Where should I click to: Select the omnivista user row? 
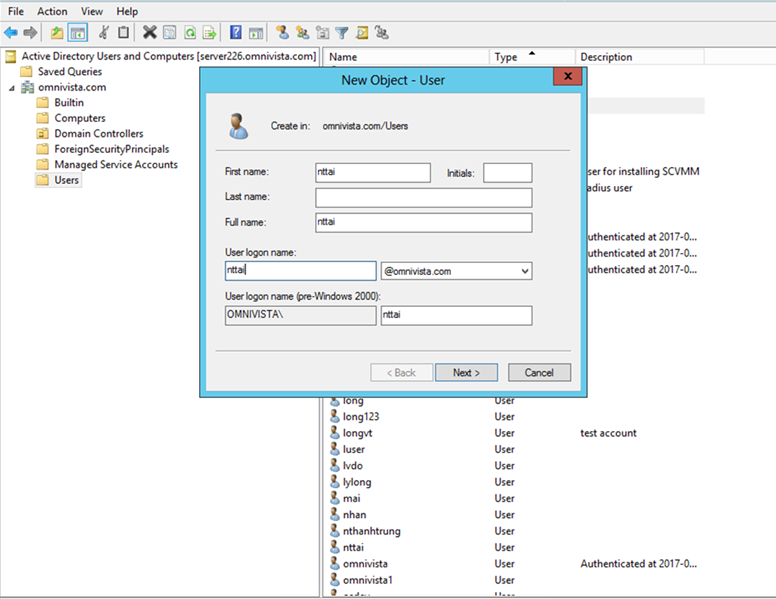515,563
